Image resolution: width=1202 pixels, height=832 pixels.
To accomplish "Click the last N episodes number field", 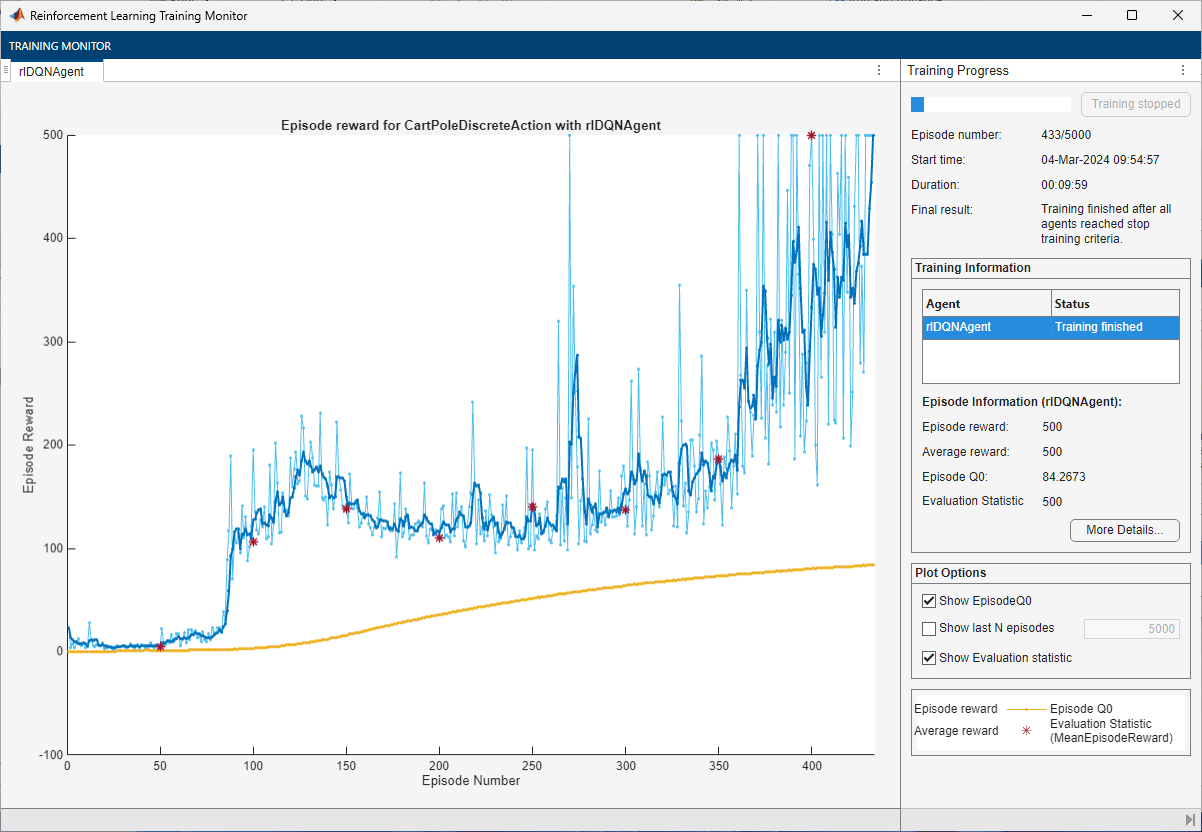I will tap(1131, 629).
